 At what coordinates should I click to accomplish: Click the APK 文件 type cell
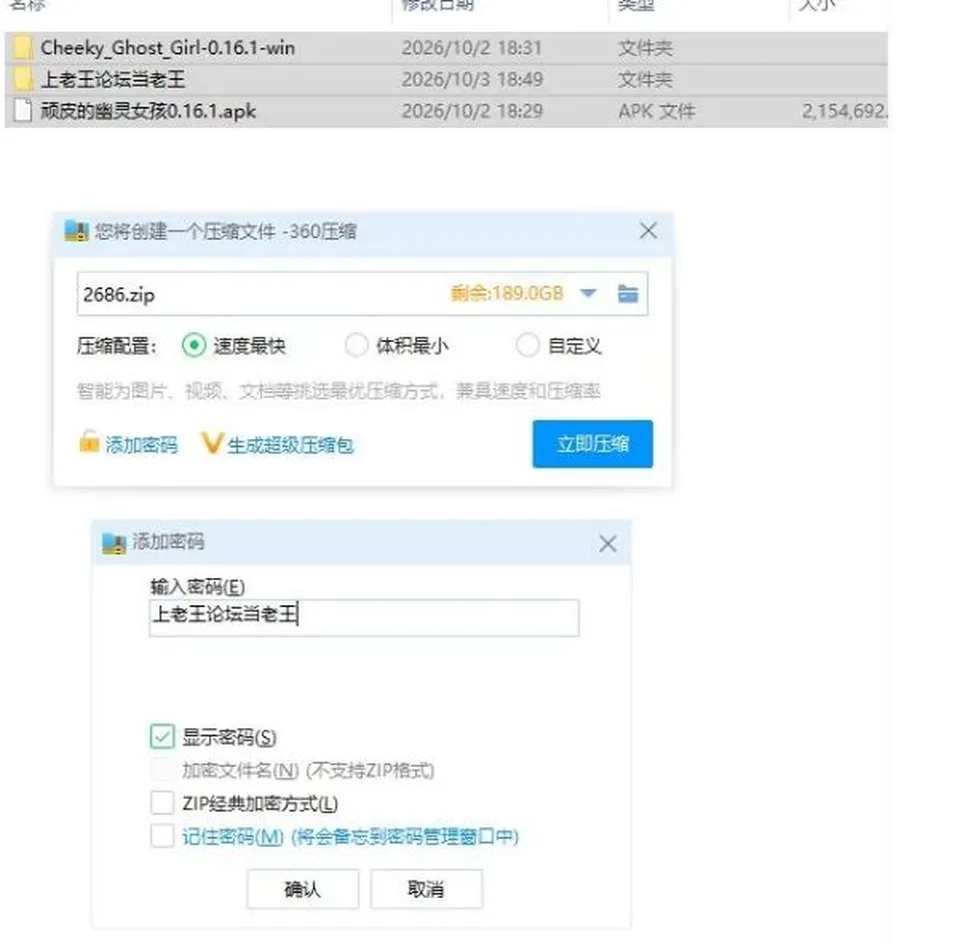[x=657, y=111]
